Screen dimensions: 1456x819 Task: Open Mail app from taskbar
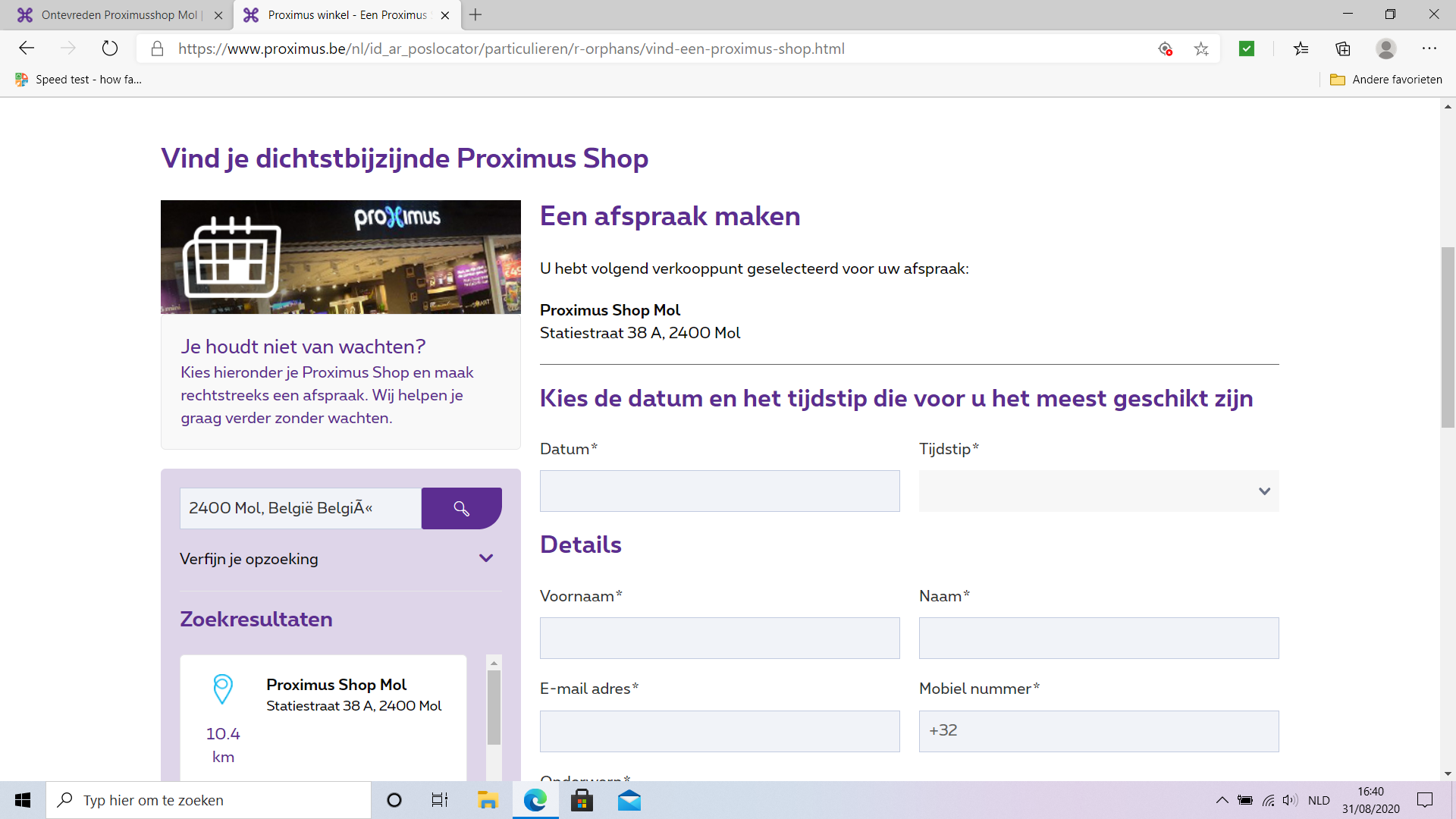pos(629,800)
